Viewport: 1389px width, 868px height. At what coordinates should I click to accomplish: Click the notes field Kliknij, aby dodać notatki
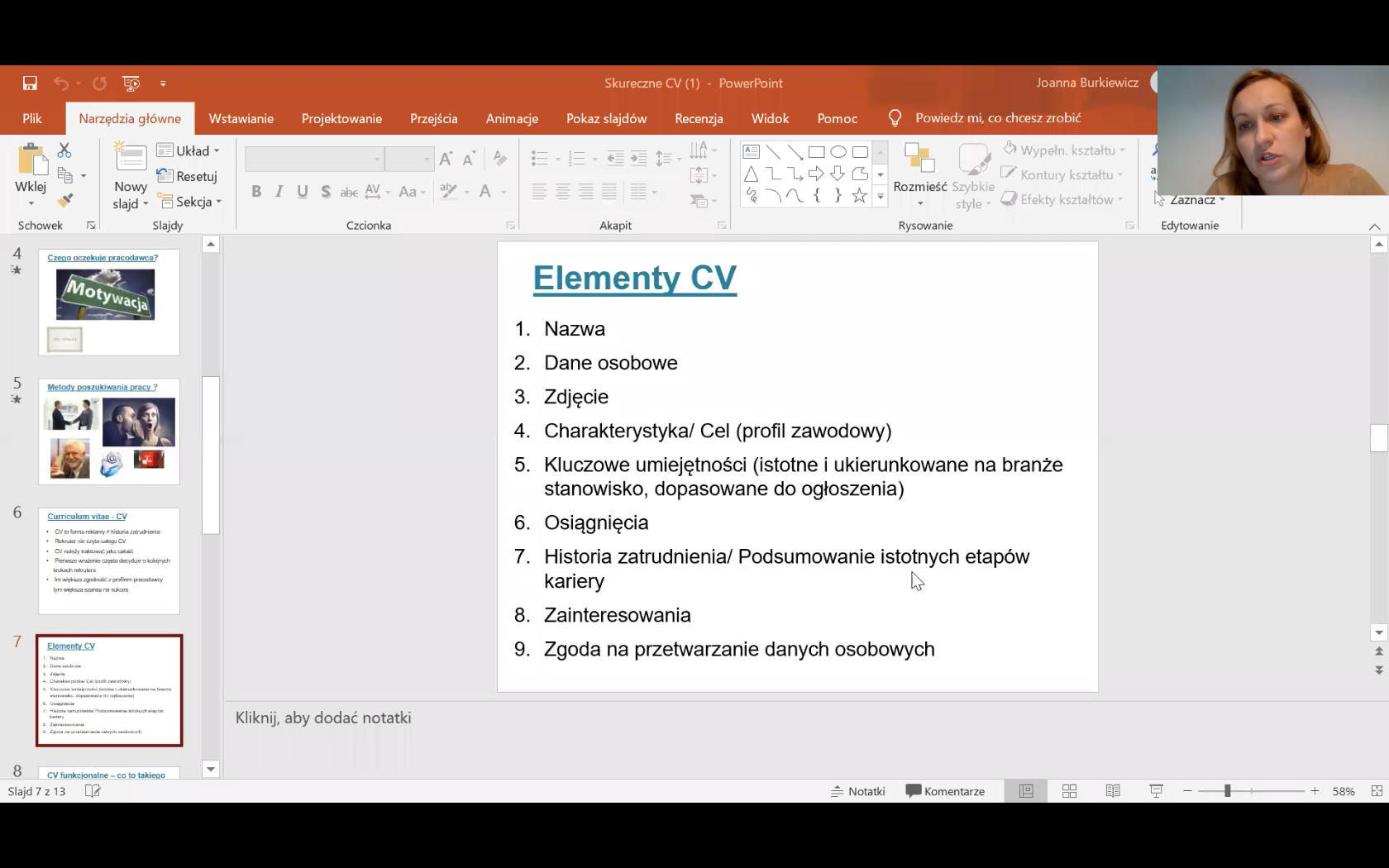coord(323,718)
